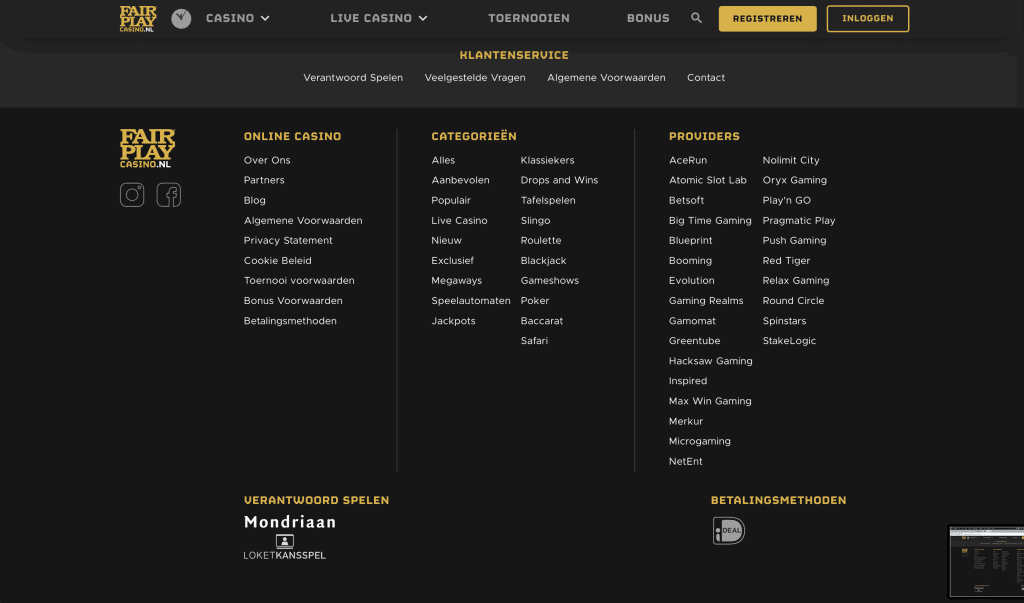Click the Registreren button
This screenshot has height=603, width=1024.
click(x=767, y=19)
